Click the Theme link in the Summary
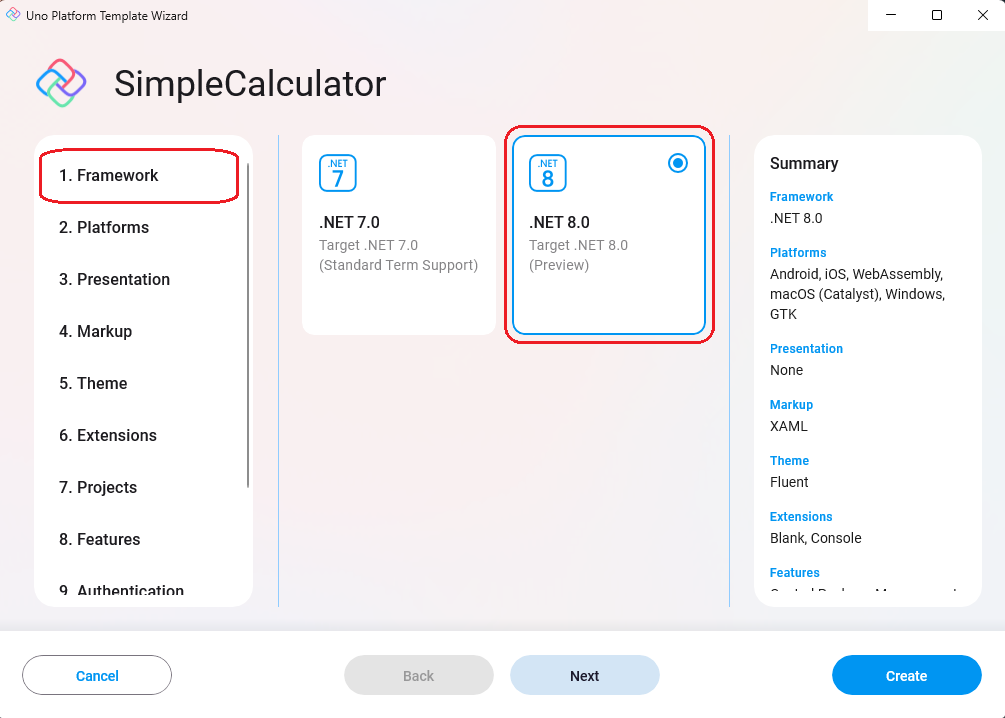 pyautogui.click(x=789, y=460)
